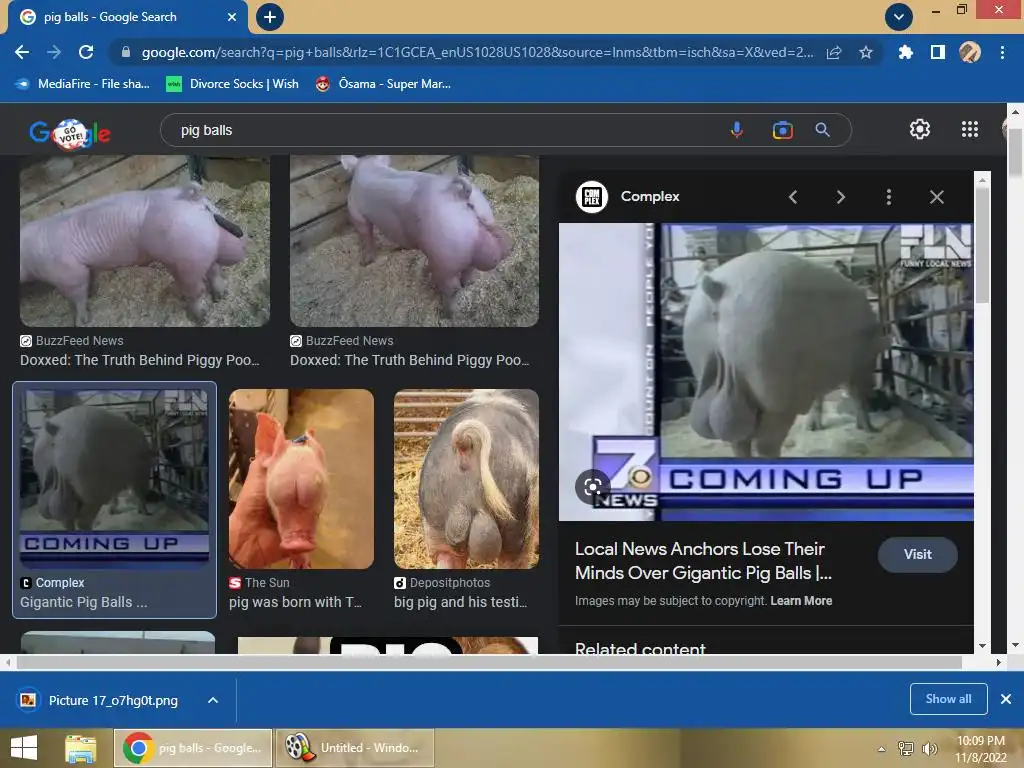
Task: Submit search with the magnifier icon
Action: click(x=823, y=130)
